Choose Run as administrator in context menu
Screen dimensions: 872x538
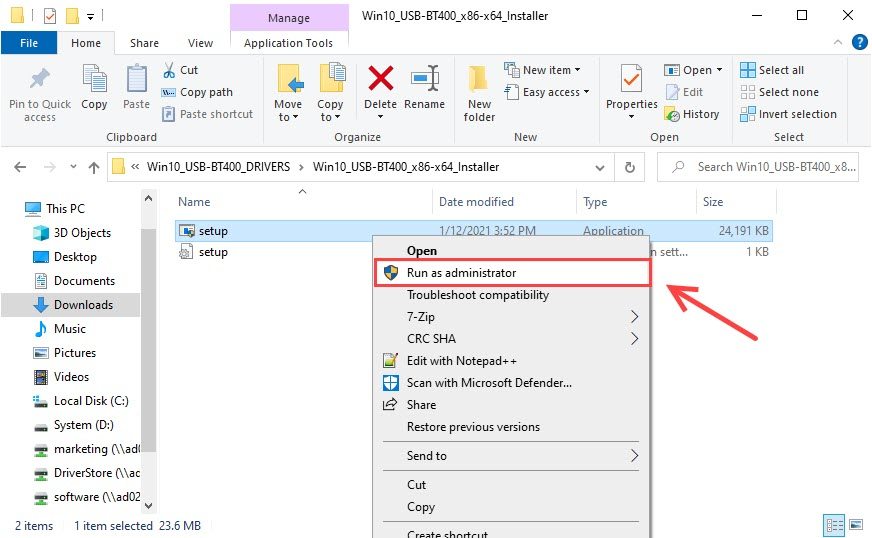pos(461,273)
